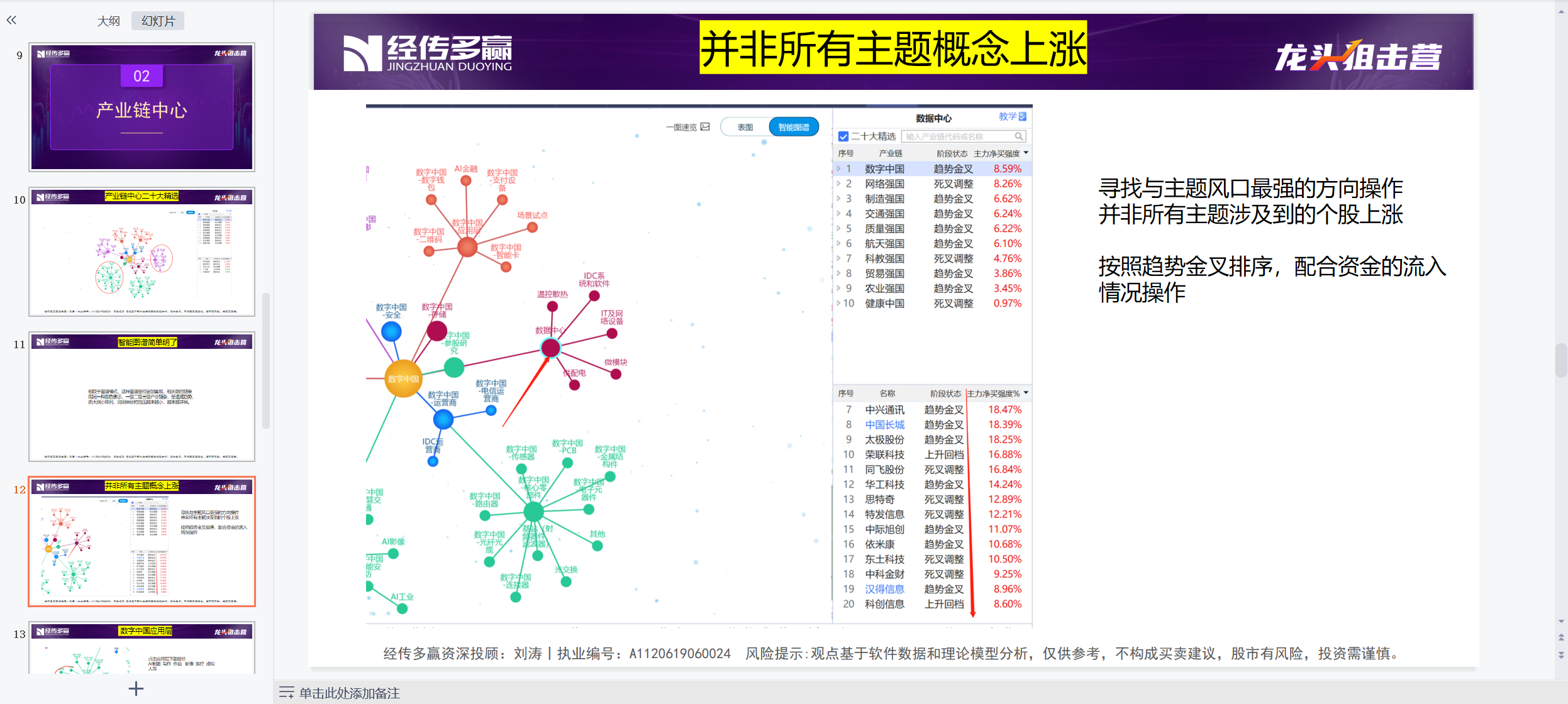The image size is (1568, 704).
Task: Click the text 寻找与主题风口最强的方向操作
Action: pyautogui.click(x=1250, y=188)
